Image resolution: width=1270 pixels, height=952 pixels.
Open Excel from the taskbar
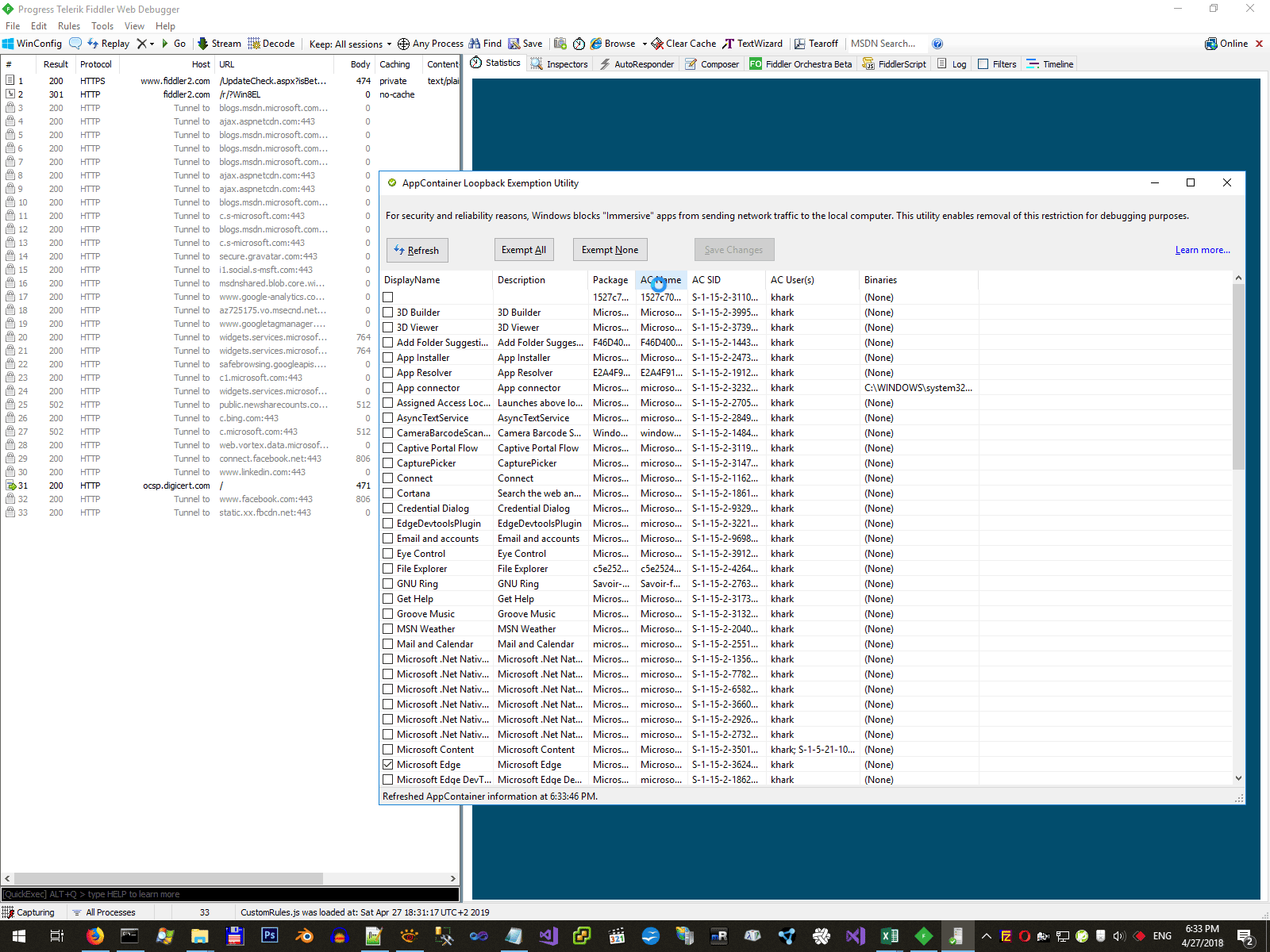click(889, 936)
